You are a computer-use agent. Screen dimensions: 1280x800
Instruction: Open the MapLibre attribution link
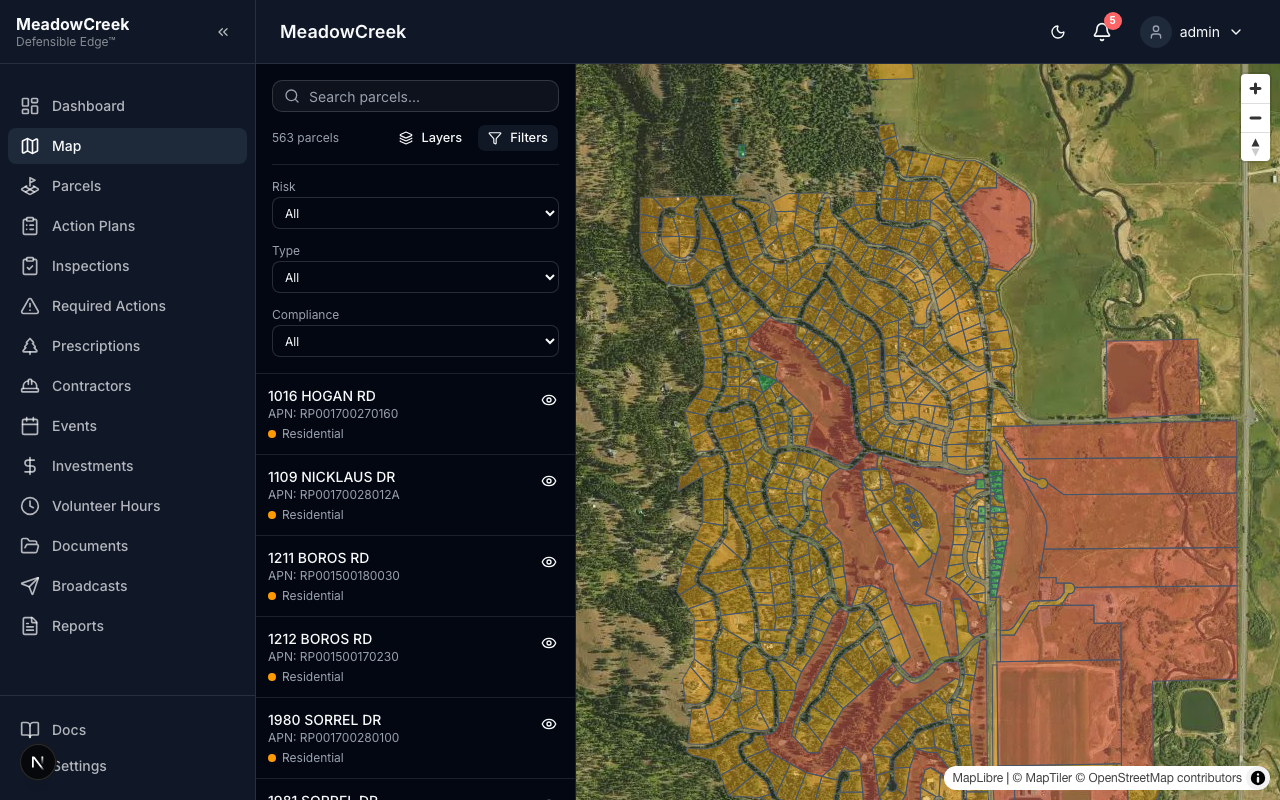978,778
